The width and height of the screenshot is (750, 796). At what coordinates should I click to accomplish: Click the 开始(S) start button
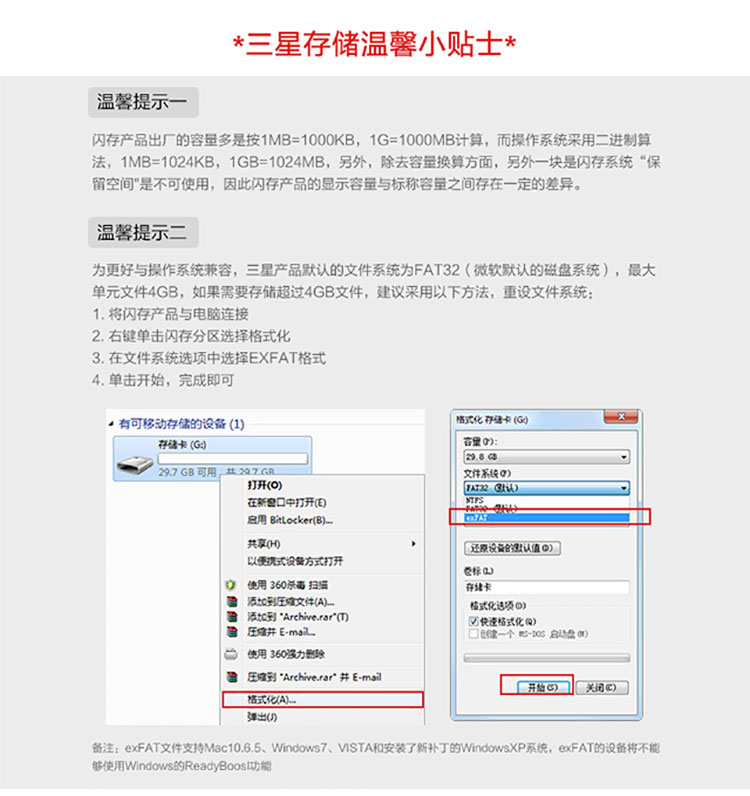[543, 687]
